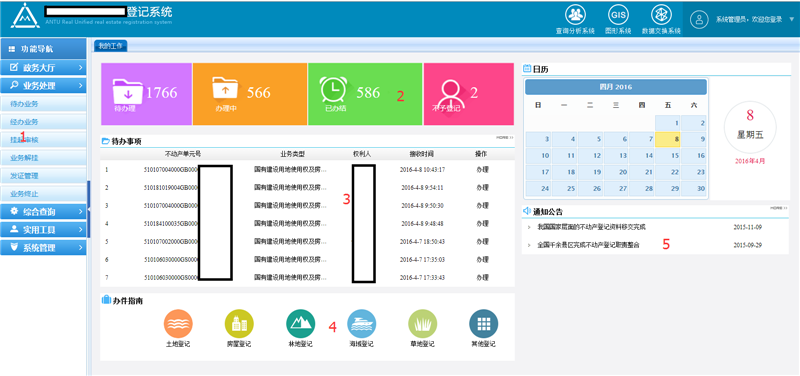Expand the 系统管理 sidebar section

(43, 248)
